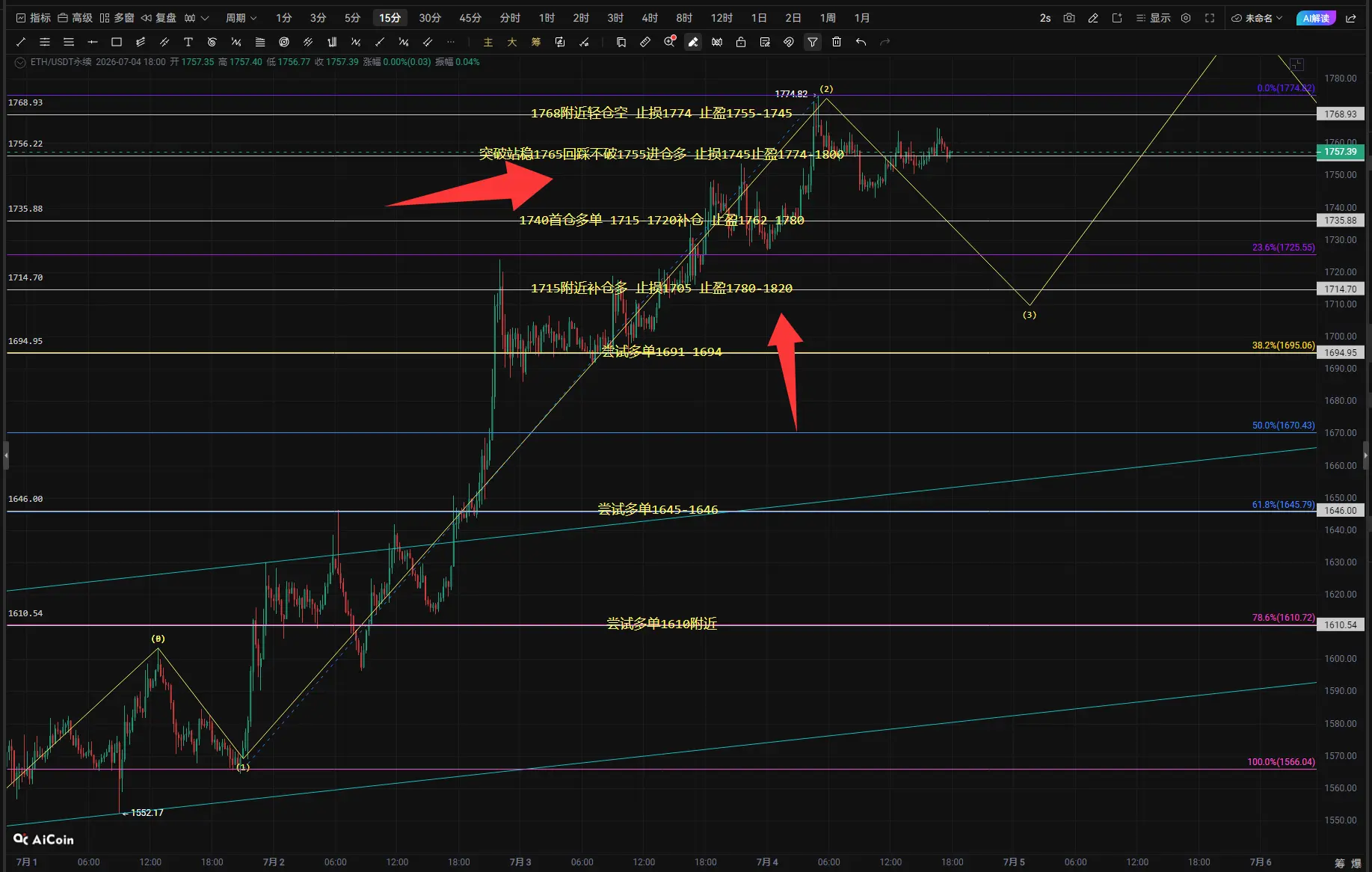1372x872 pixels.
Task: Toggle the lock drawings icon
Action: [x=741, y=42]
